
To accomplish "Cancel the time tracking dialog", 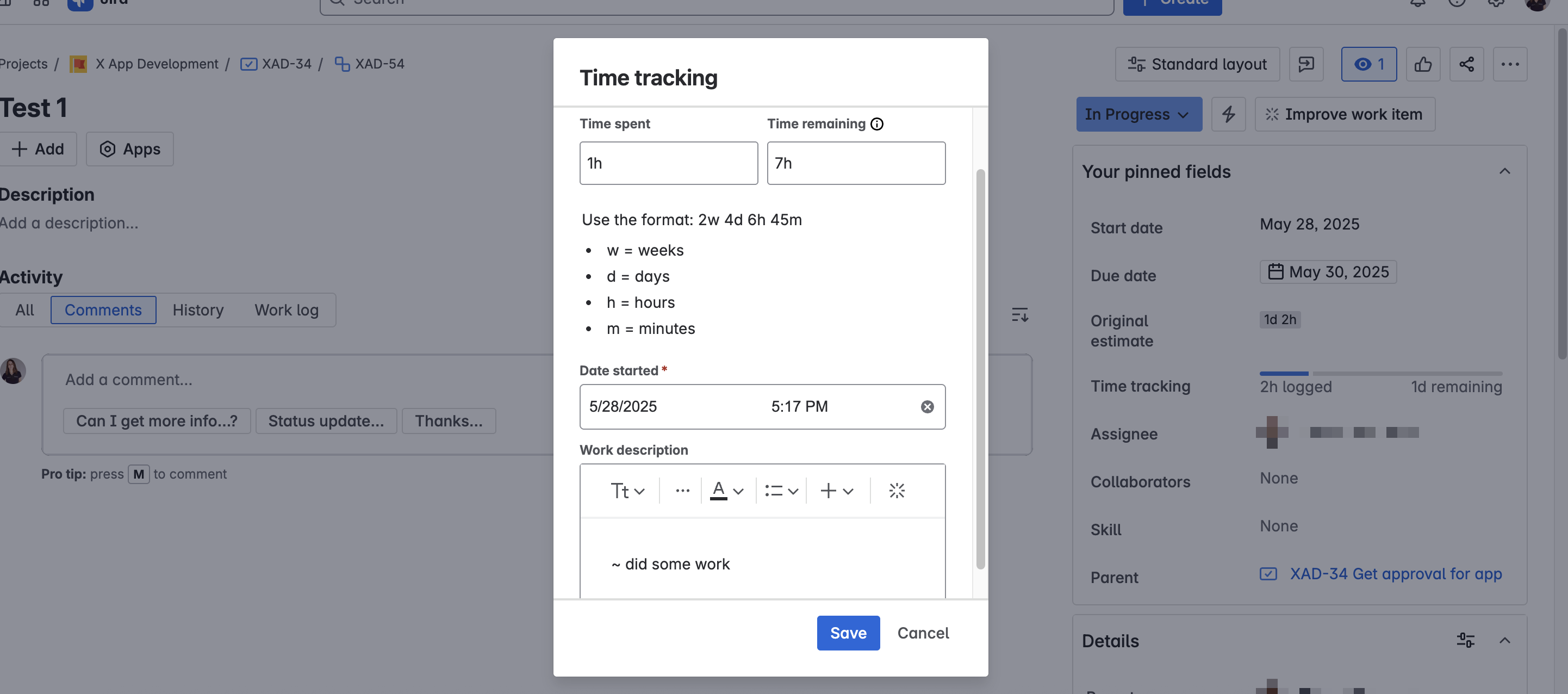I will pos(923,633).
